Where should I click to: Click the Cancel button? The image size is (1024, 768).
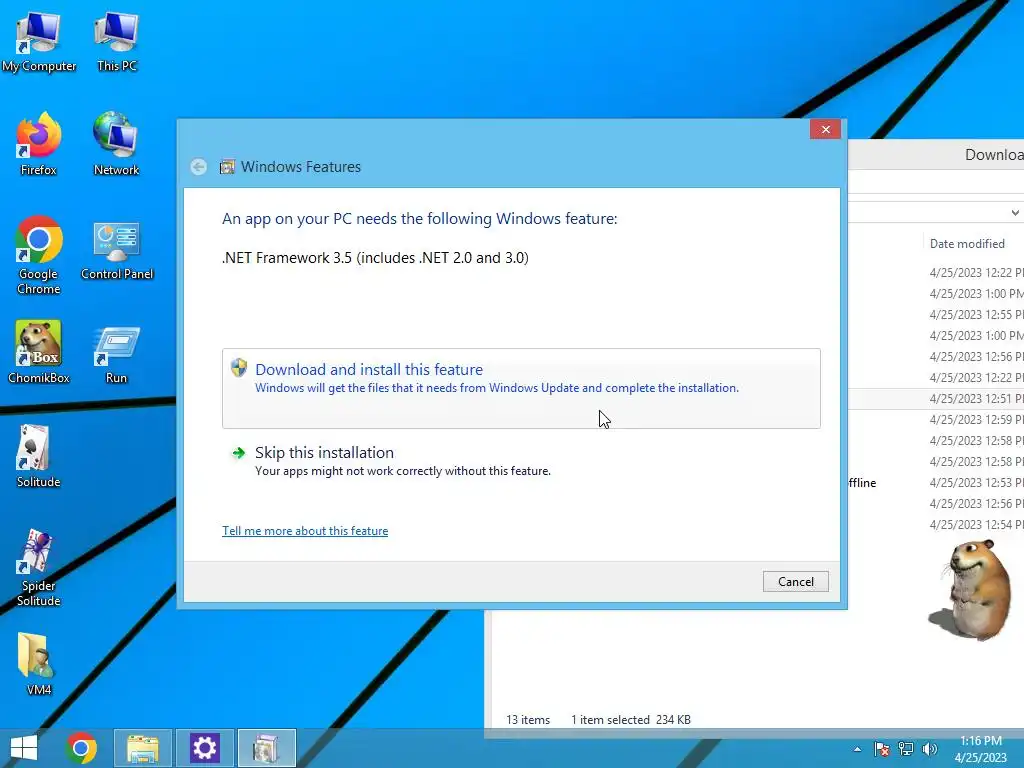tap(795, 582)
